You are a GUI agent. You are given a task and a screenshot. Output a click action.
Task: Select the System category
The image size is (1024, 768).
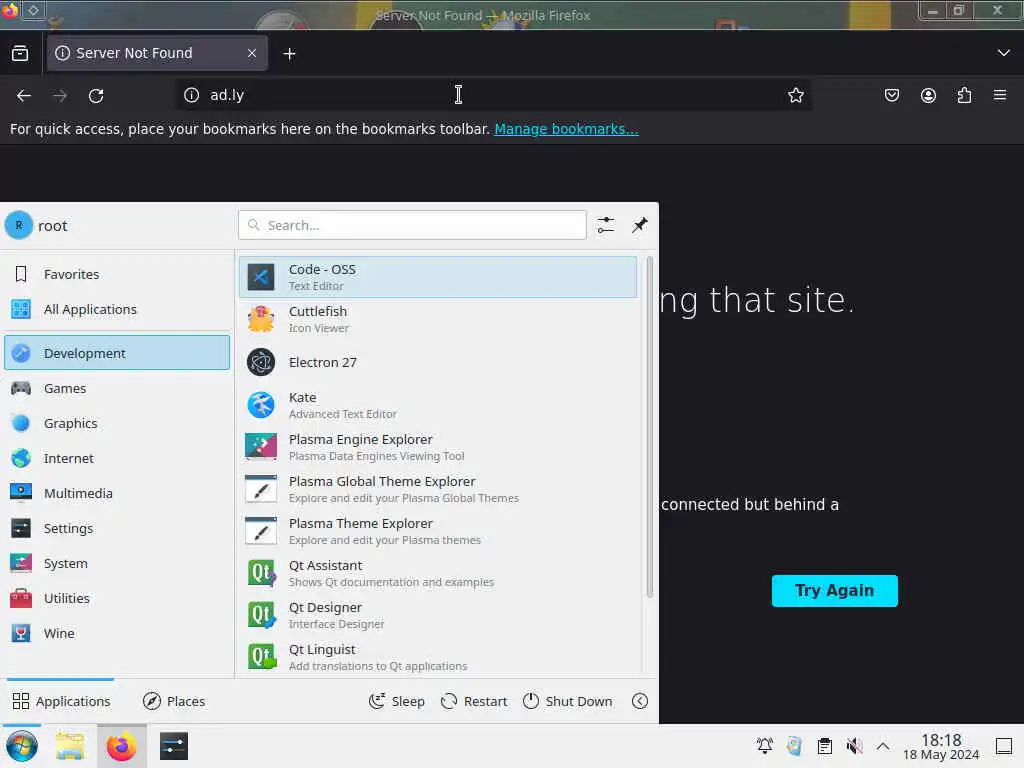point(117,564)
